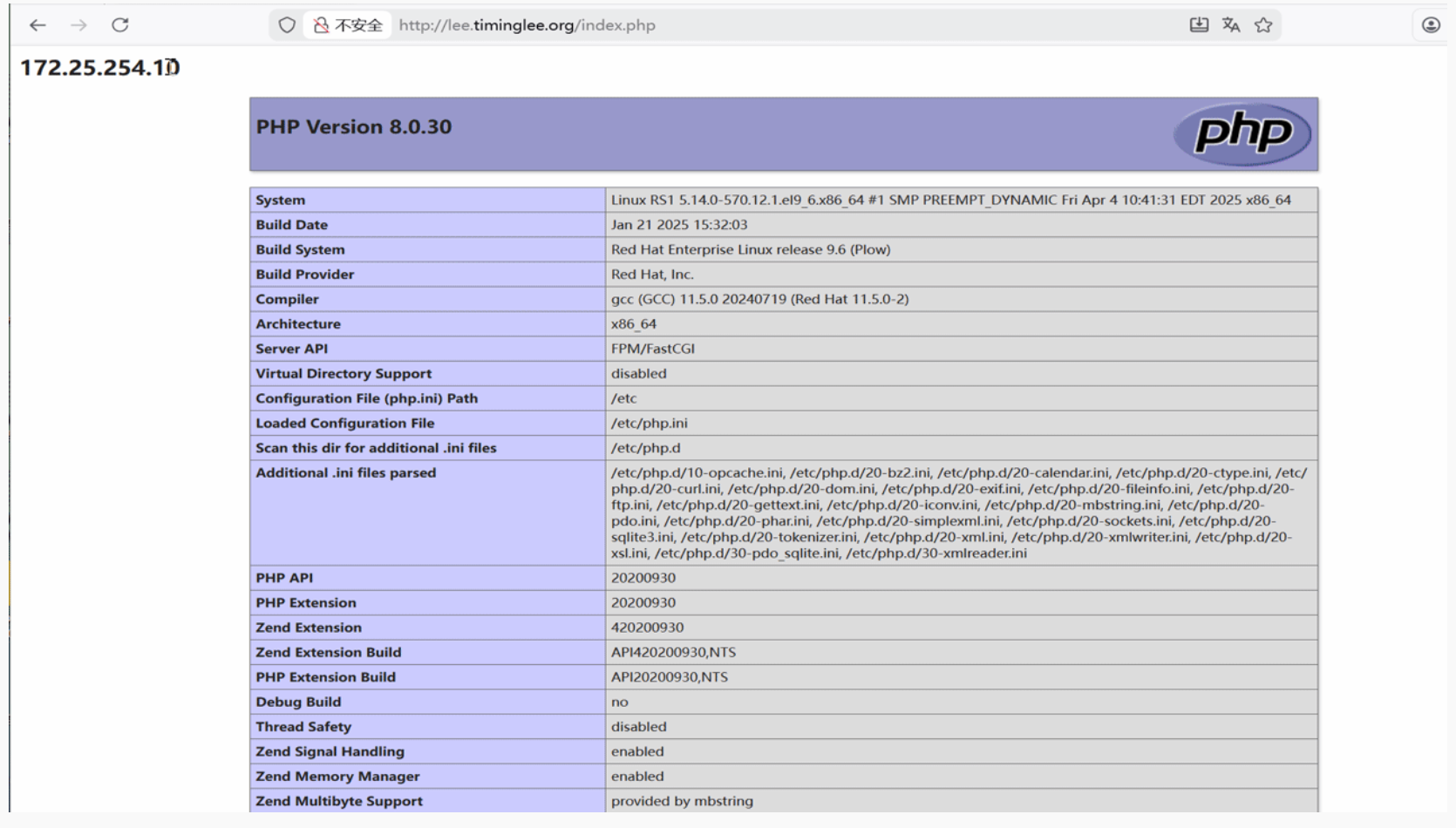Click the Additional .ini files parsed label
1456x828 pixels.
point(346,473)
